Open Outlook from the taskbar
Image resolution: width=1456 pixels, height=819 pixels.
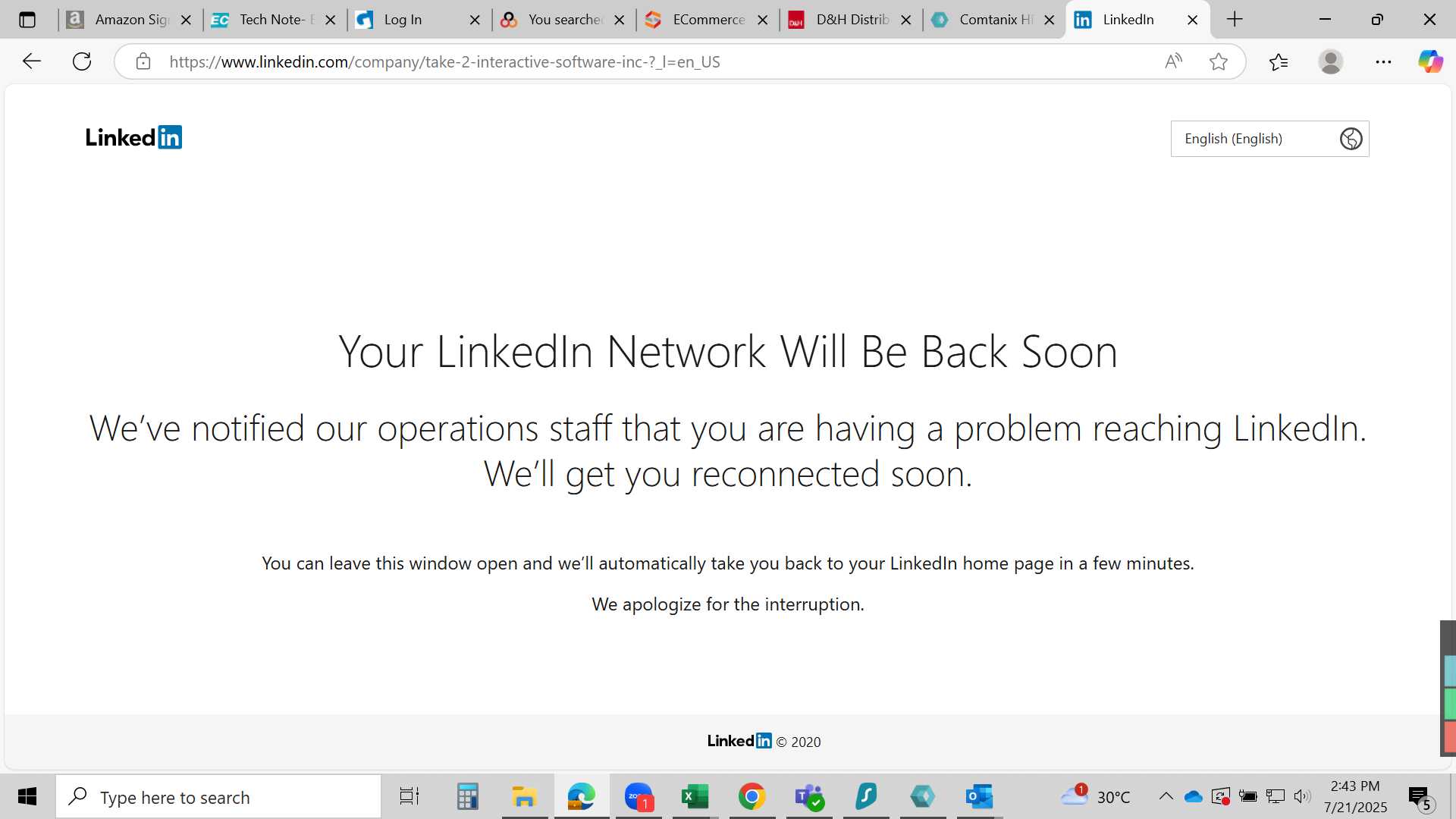tap(979, 797)
